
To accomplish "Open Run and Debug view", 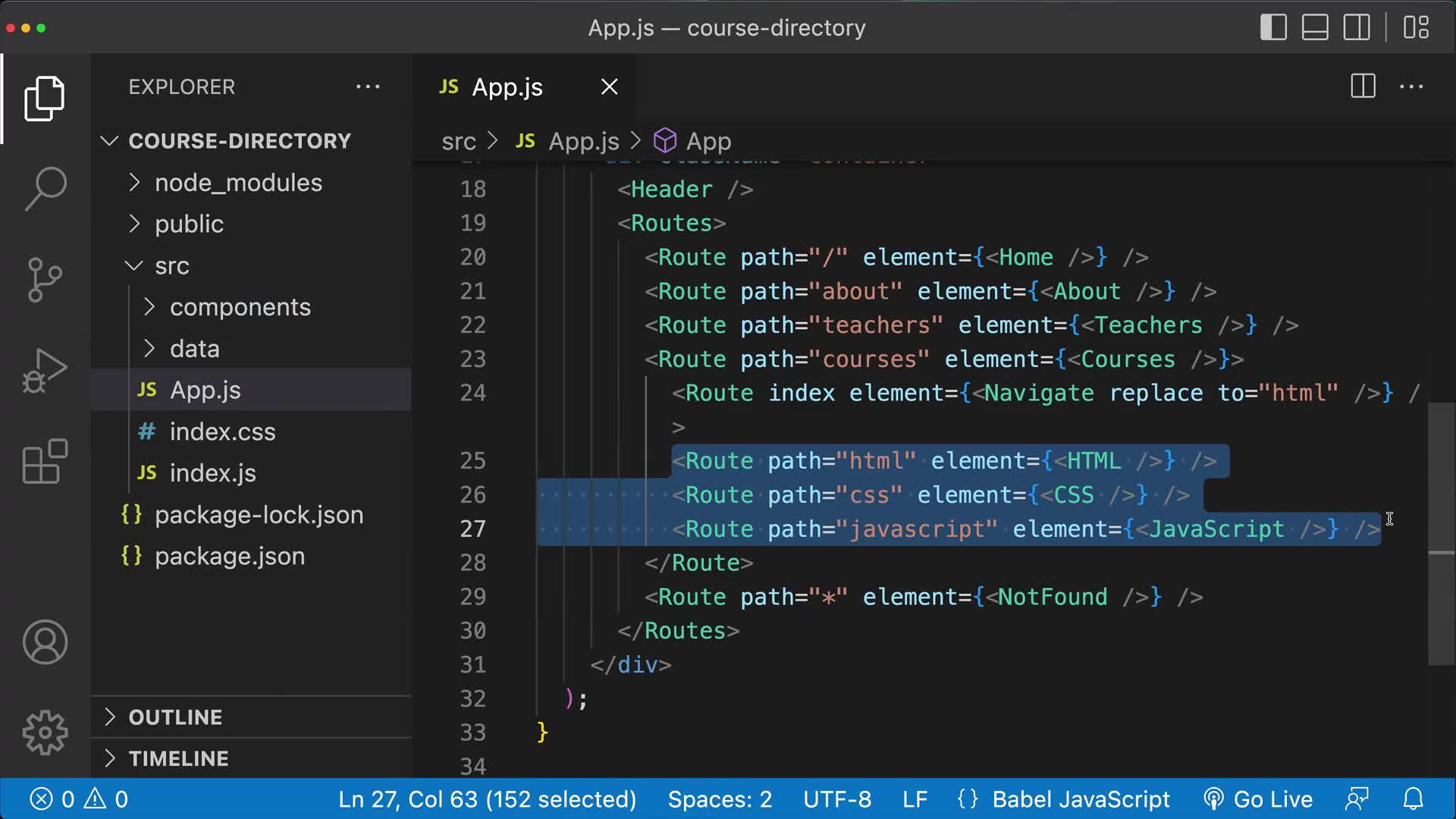I will coord(45,369).
